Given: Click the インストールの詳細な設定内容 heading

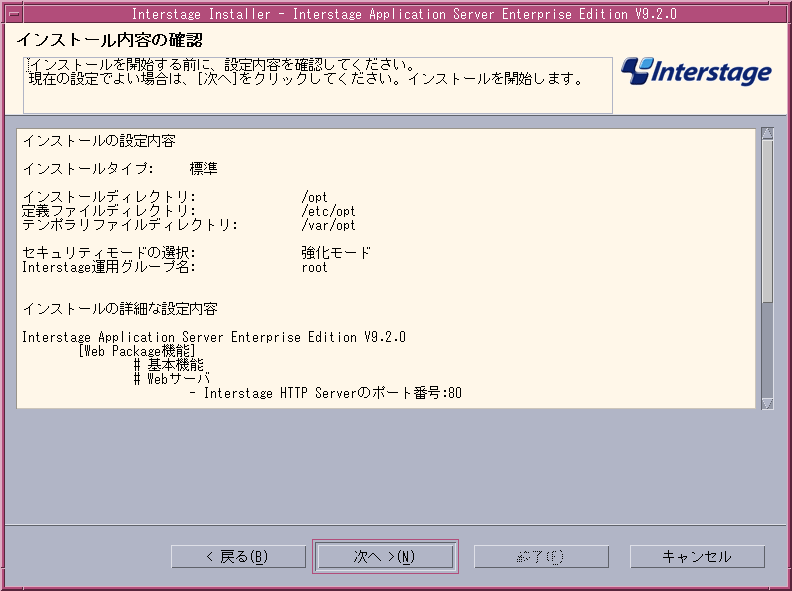Looking at the screenshot, I should point(120,309).
